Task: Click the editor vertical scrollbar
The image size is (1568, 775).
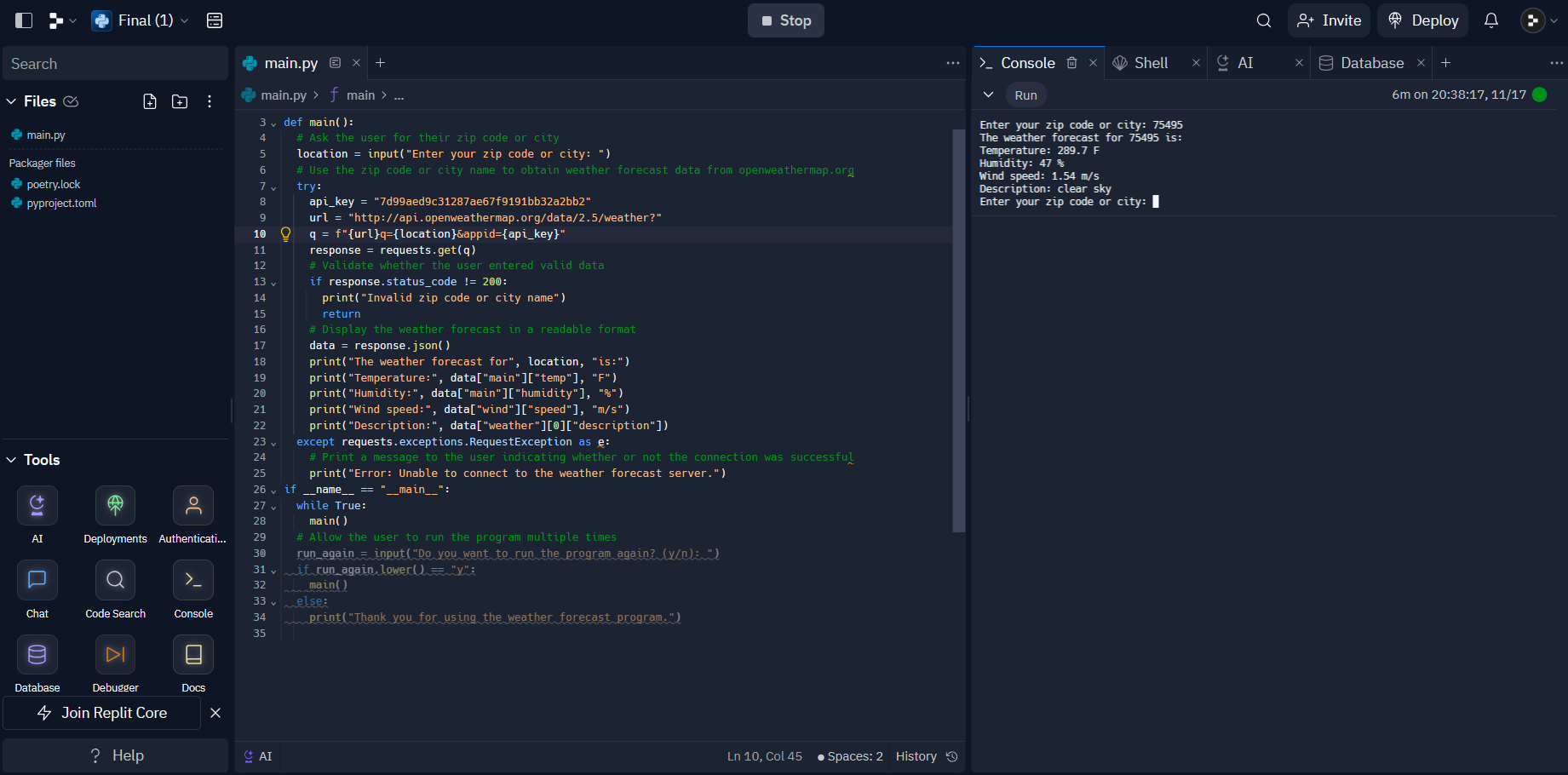Action: [958, 330]
